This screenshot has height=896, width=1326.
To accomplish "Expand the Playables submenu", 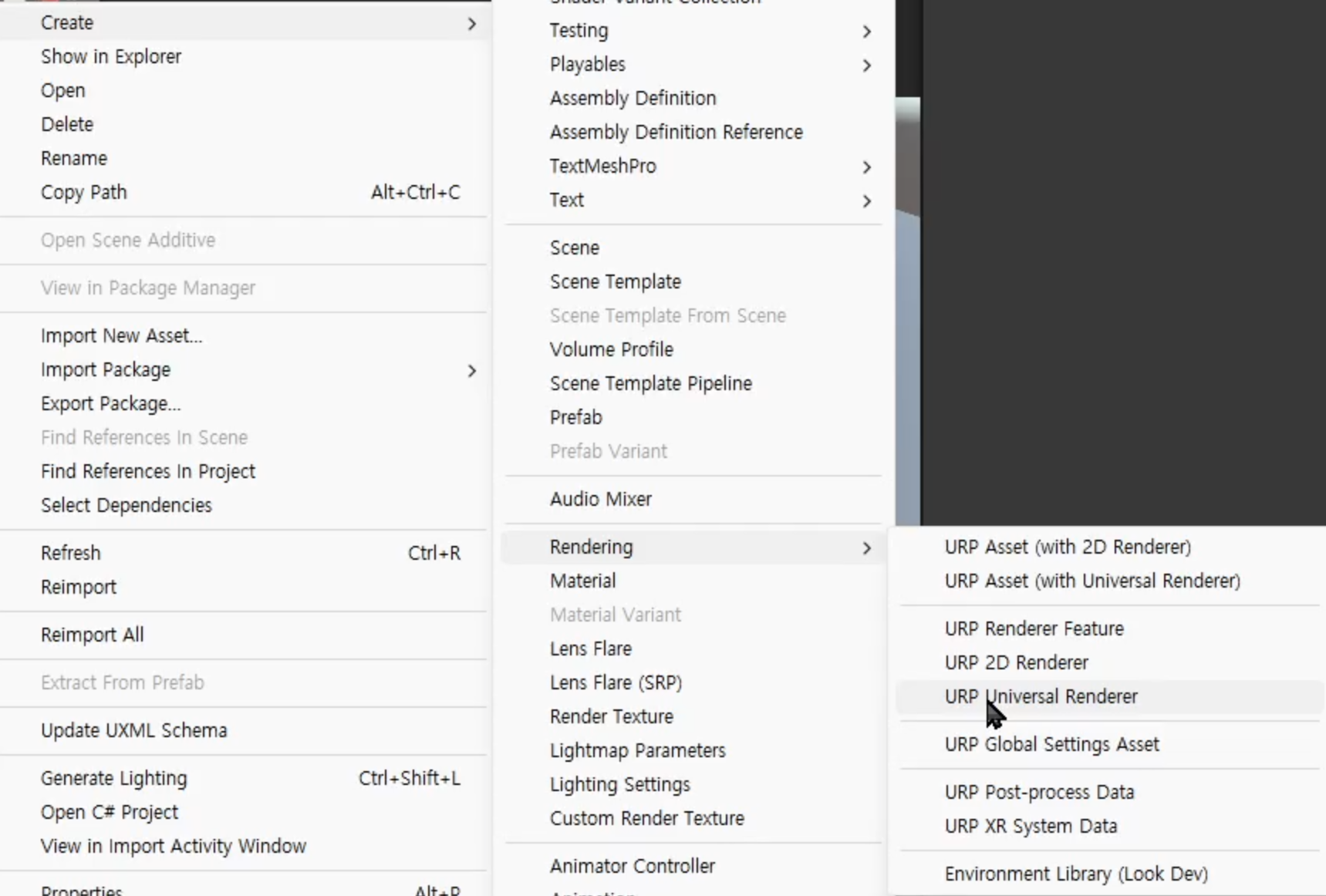I will [693, 65].
